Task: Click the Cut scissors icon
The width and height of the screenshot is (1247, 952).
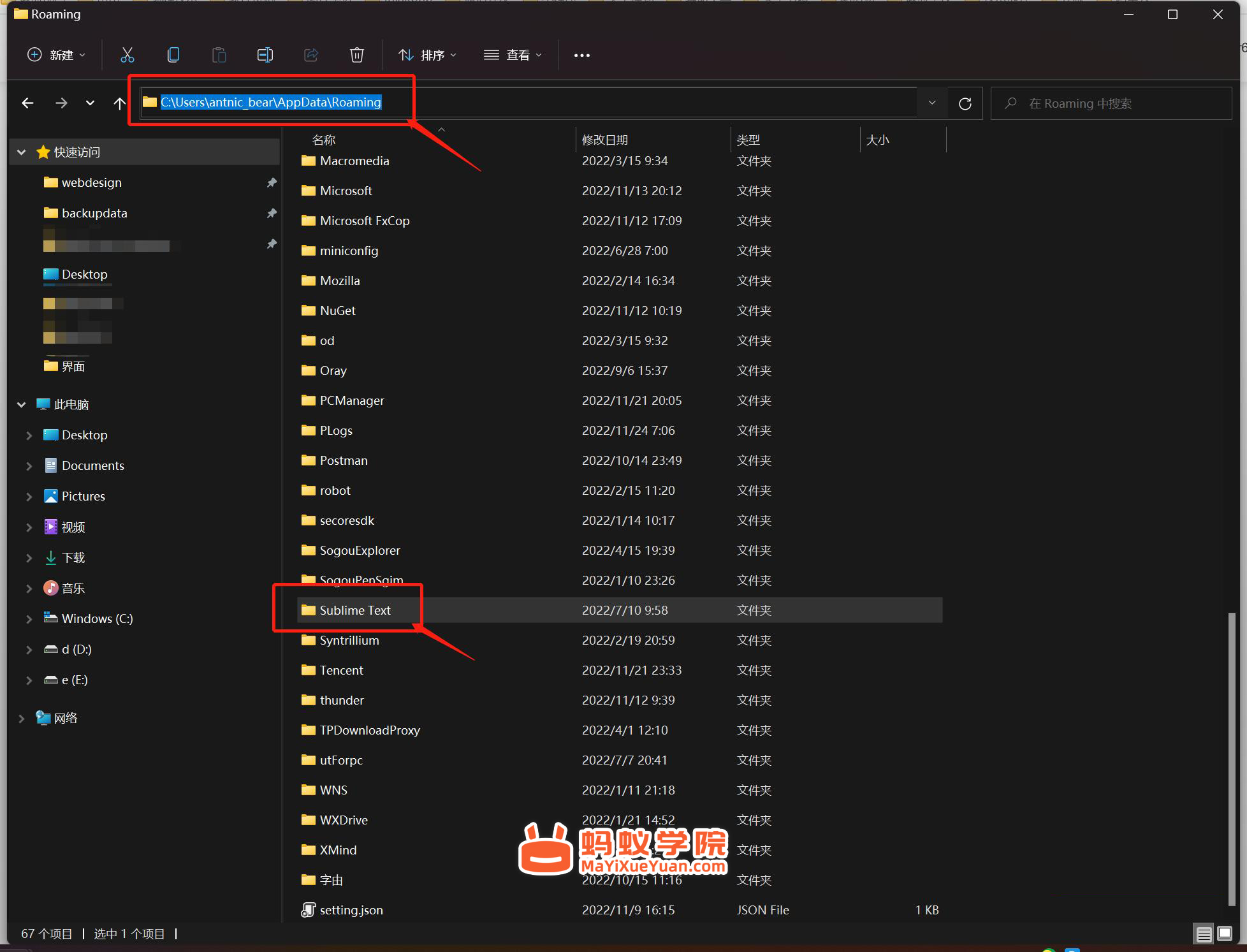Action: tap(128, 55)
